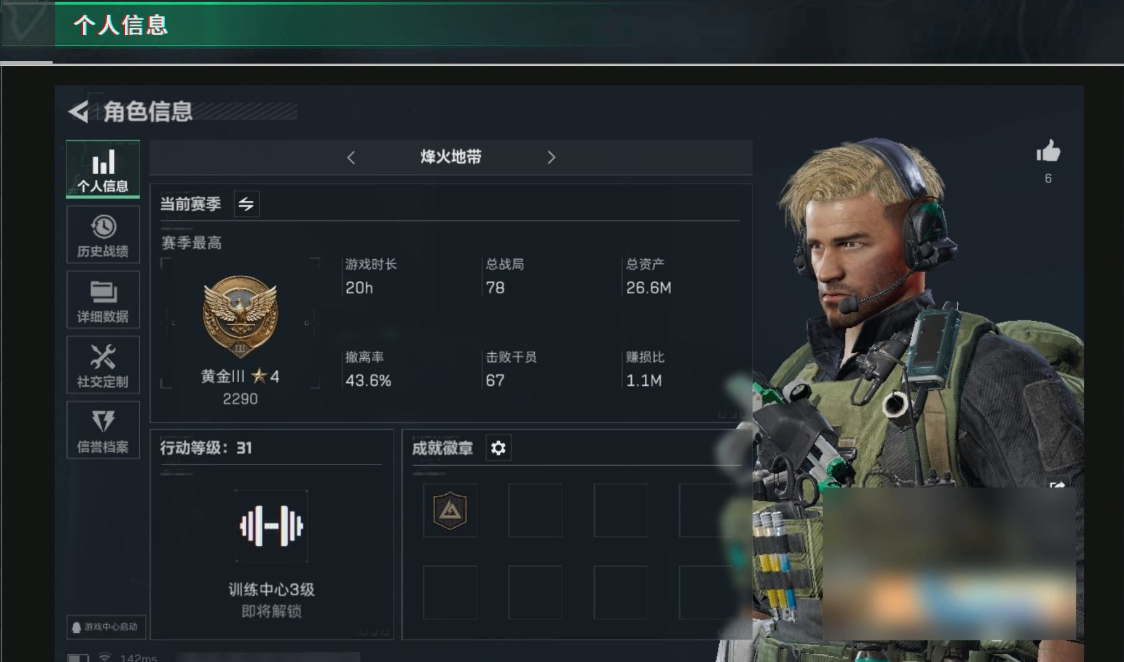Click the training center dumbbell icon

pos(272,526)
